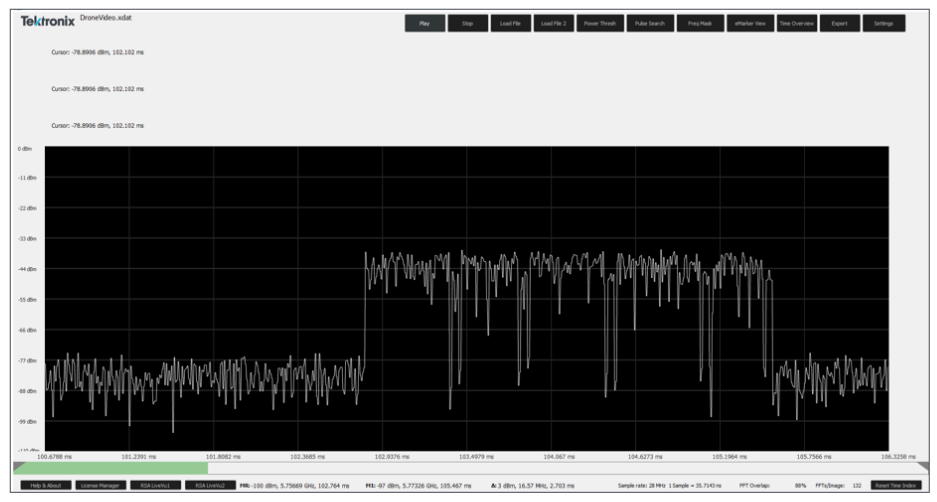Image resolution: width=937 pixels, height=502 pixels.
Task: Show the Time Overview
Action: point(797,23)
